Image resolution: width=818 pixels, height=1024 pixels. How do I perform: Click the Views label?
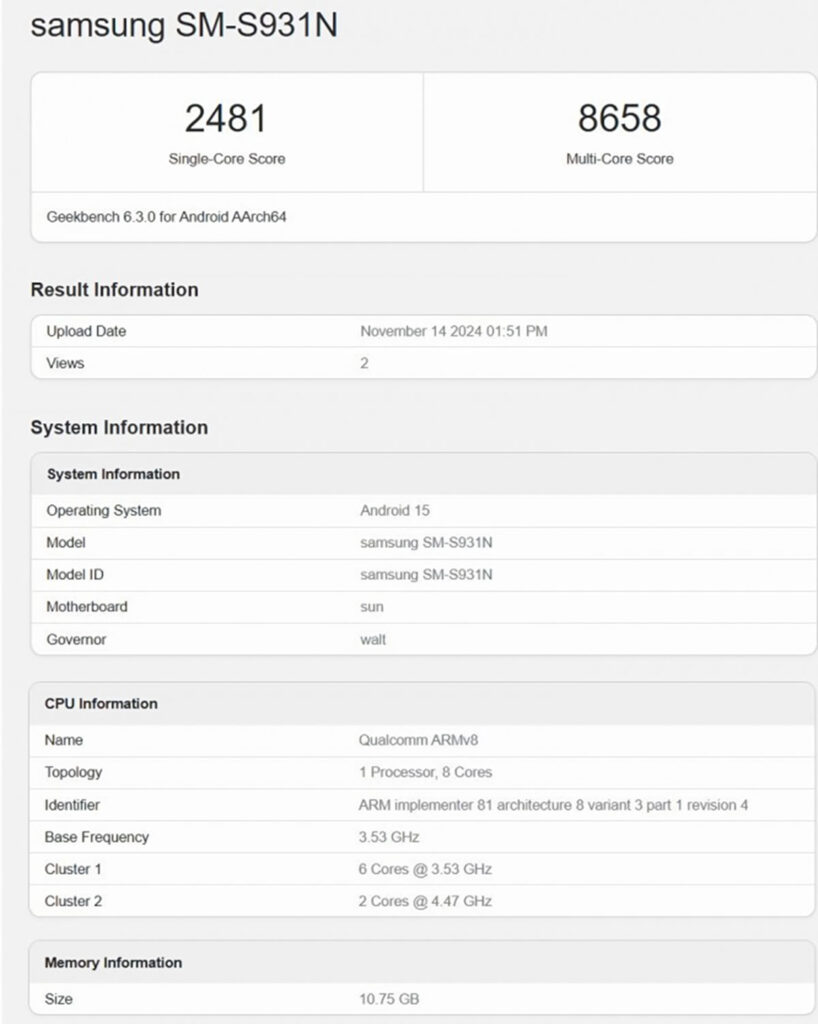[x=65, y=363]
